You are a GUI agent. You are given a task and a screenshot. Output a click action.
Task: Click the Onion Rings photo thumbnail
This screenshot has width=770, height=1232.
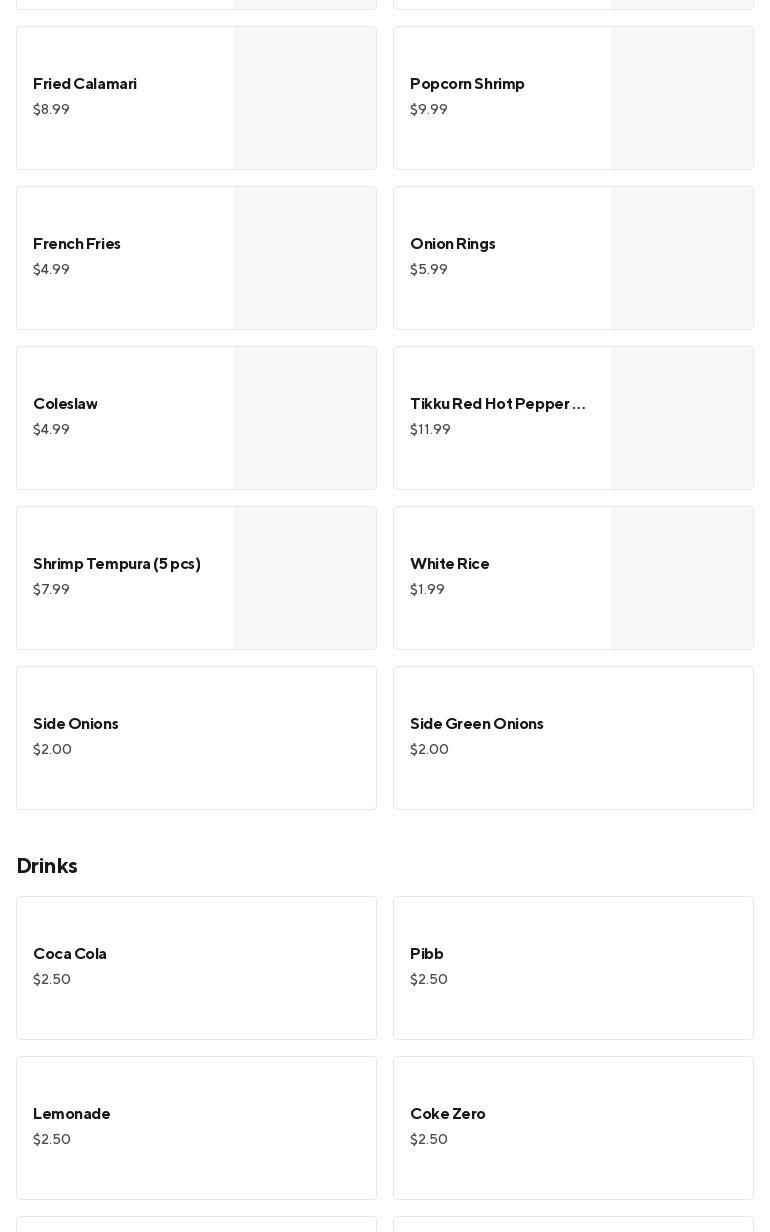(682, 258)
